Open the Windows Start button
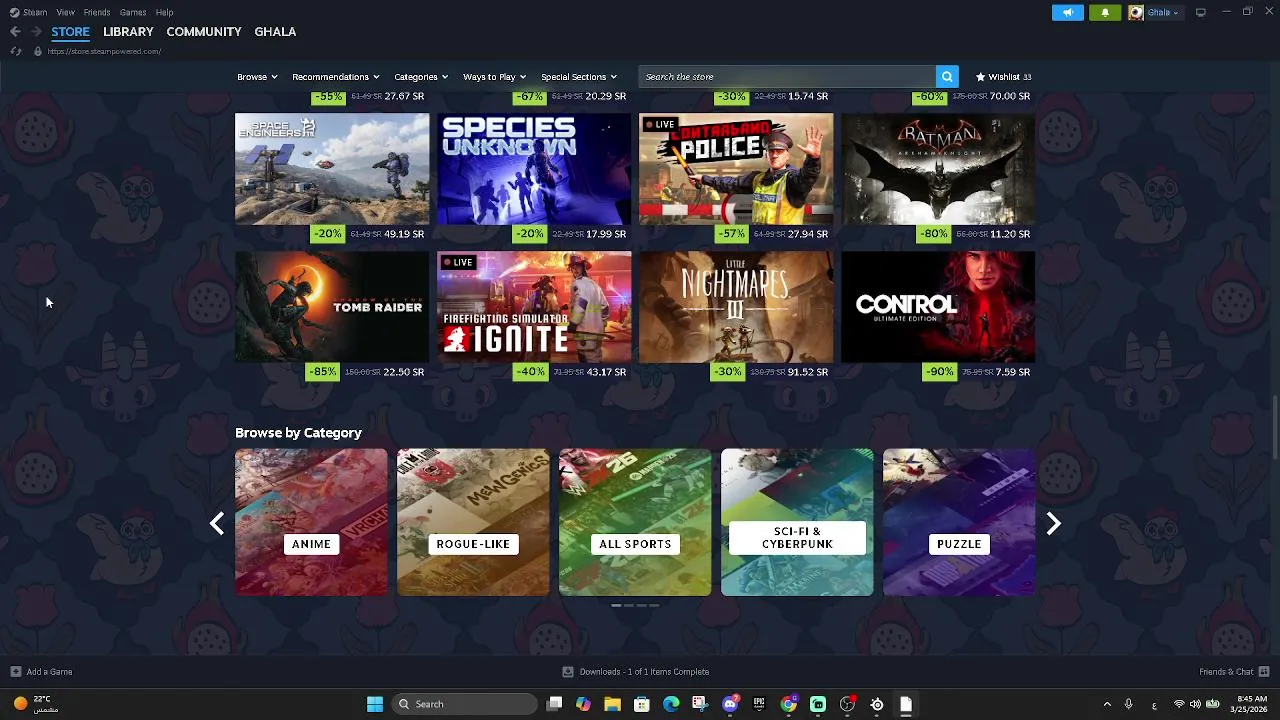1280x720 pixels. [375, 704]
